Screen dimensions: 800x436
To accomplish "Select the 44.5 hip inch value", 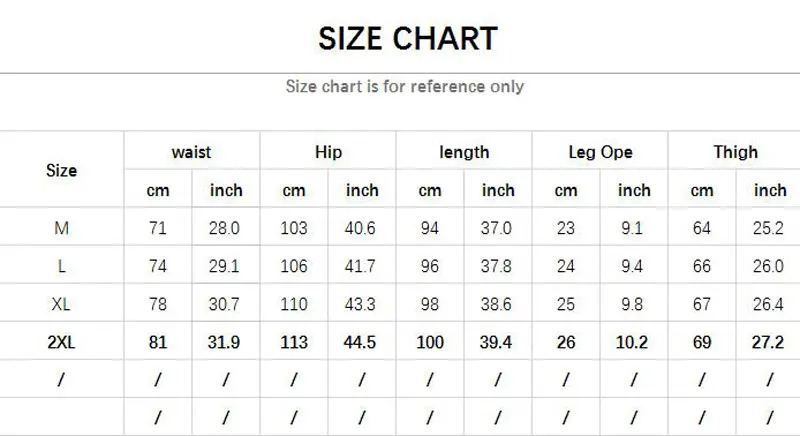I will [x=360, y=342].
